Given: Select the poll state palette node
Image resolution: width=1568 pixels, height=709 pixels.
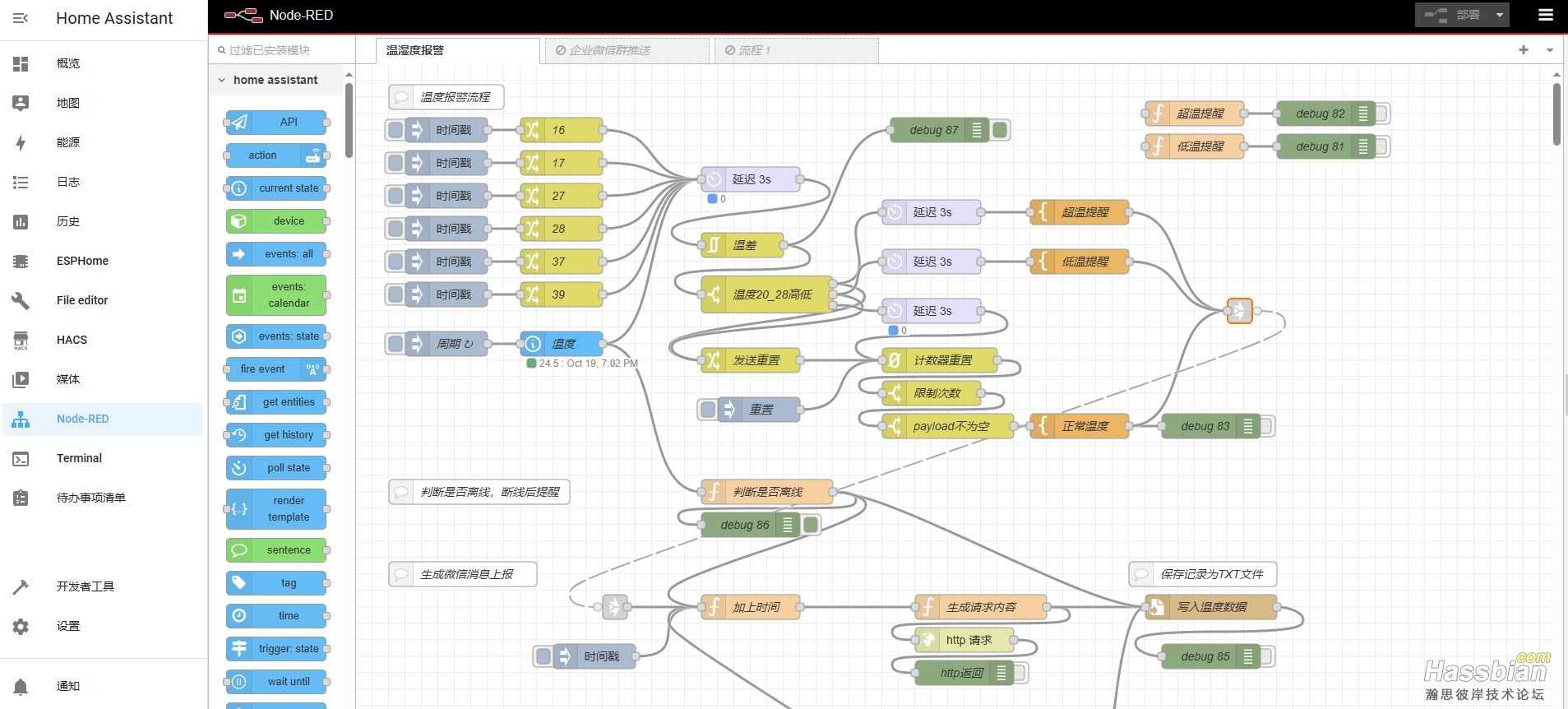Looking at the screenshot, I should pyautogui.click(x=276, y=467).
